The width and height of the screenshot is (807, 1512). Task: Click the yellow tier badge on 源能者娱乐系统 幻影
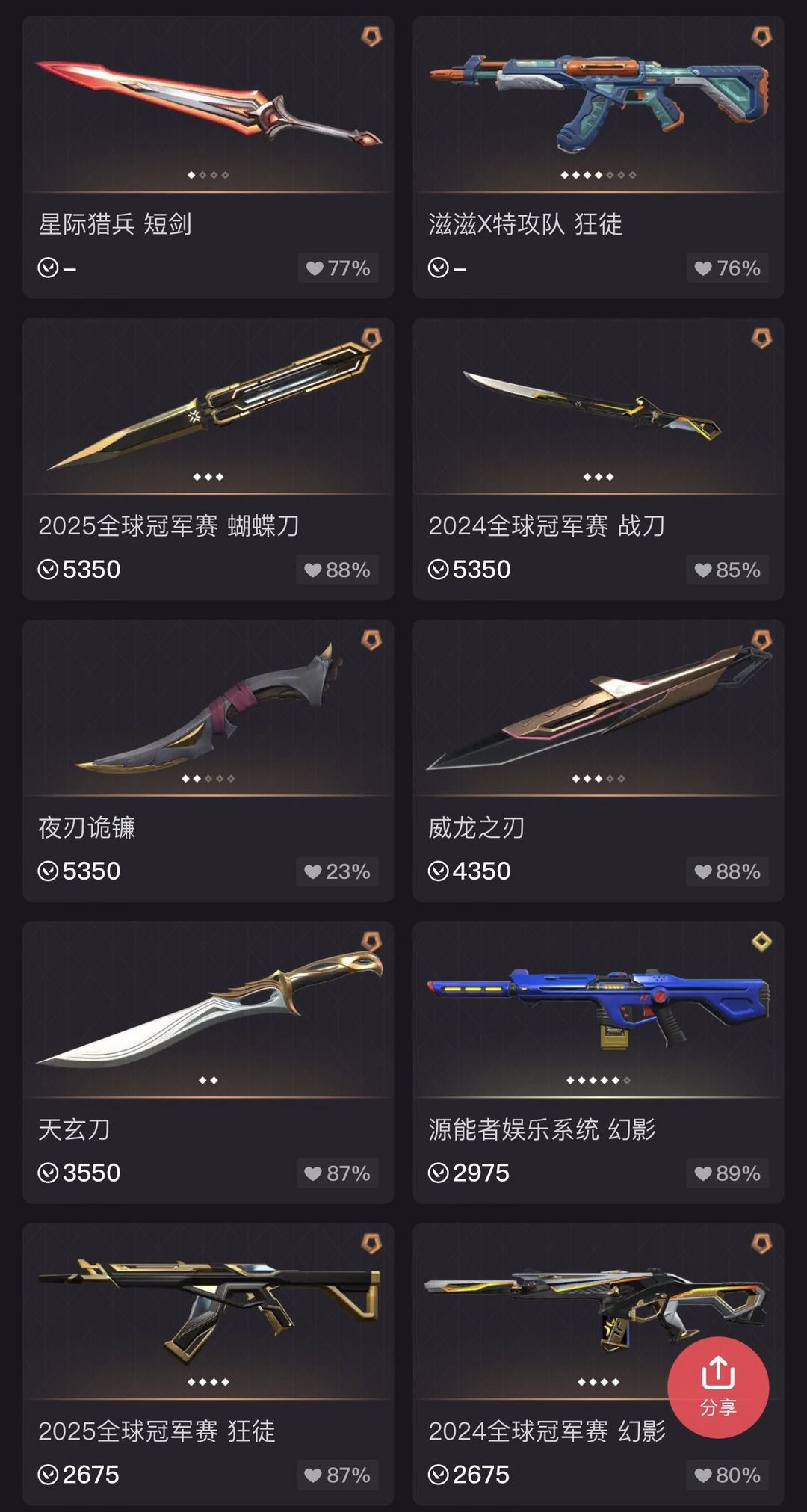761,942
